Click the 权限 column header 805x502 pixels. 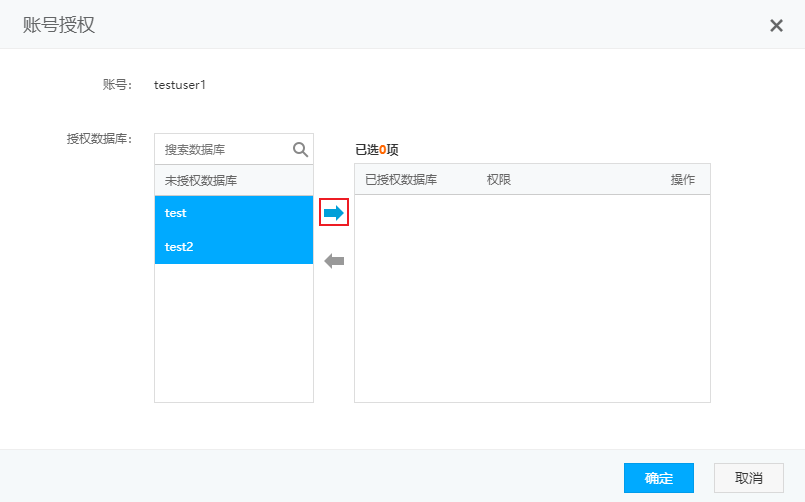click(x=499, y=180)
